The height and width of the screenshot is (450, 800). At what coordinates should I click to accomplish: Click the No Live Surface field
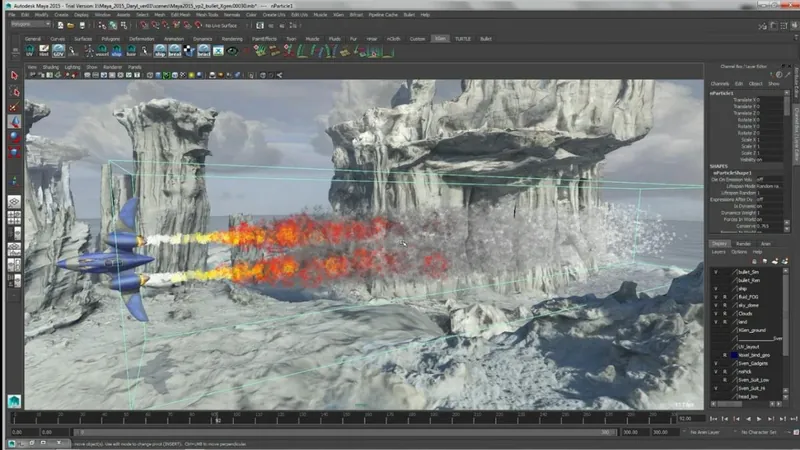tap(220, 26)
